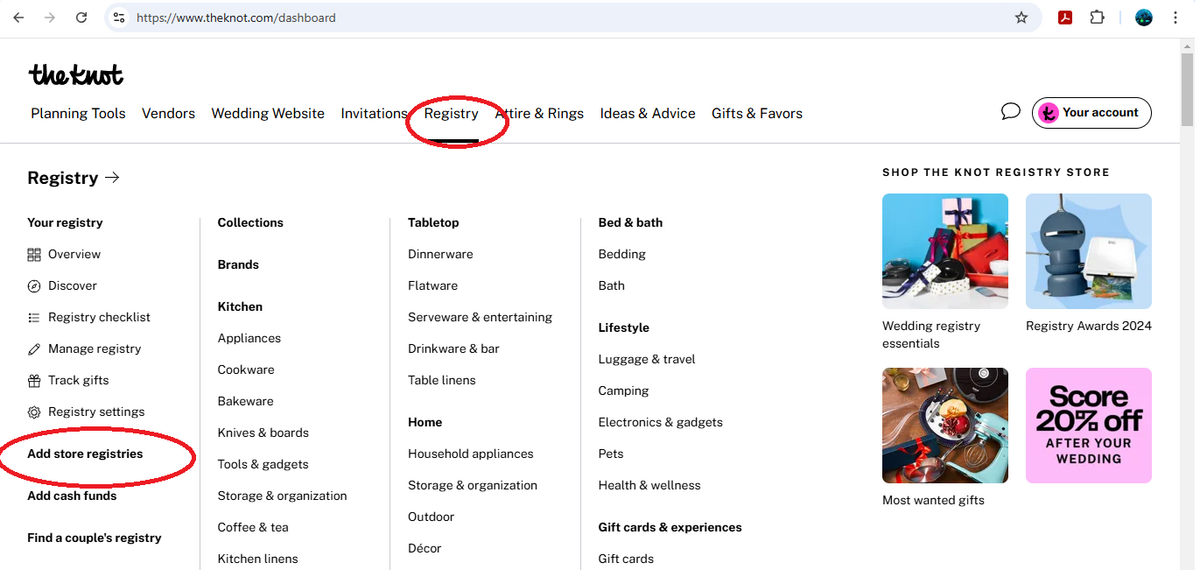The width and height of the screenshot is (1200, 570).
Task: Open the browser extensions puzzle icon
Action: (x=1097, y=18)
